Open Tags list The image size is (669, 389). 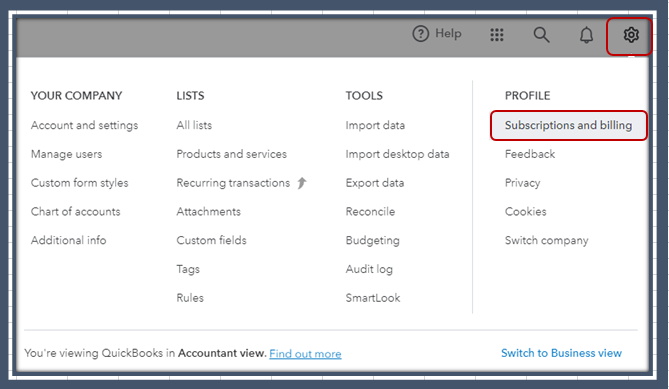(188, 269)
